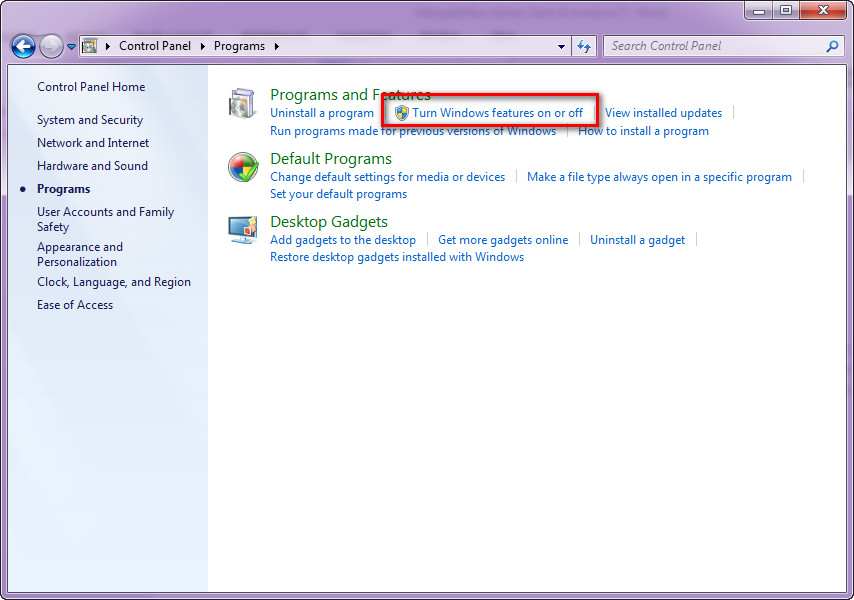Click Get more gadgets online
This screenshot has height=600, width=854.
[503, 240]
